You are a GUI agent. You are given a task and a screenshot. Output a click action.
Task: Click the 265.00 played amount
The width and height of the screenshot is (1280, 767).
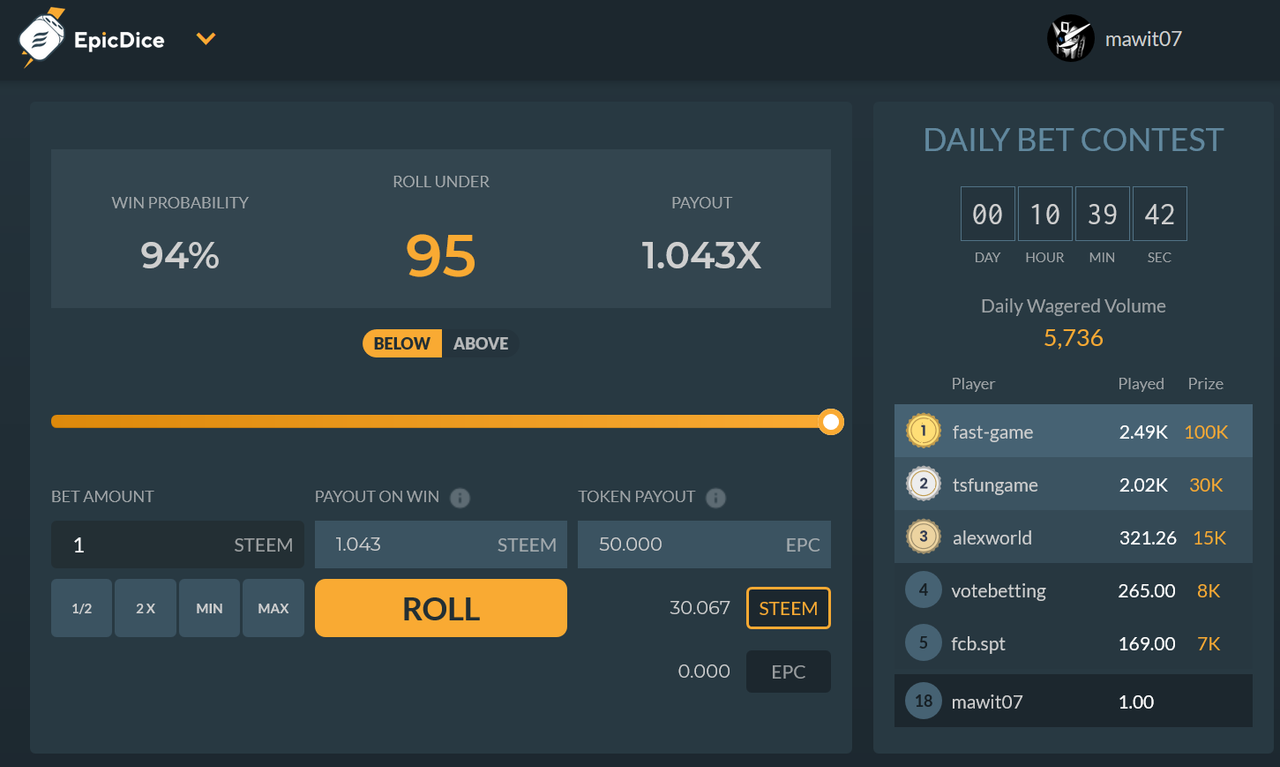(1147, 591)
